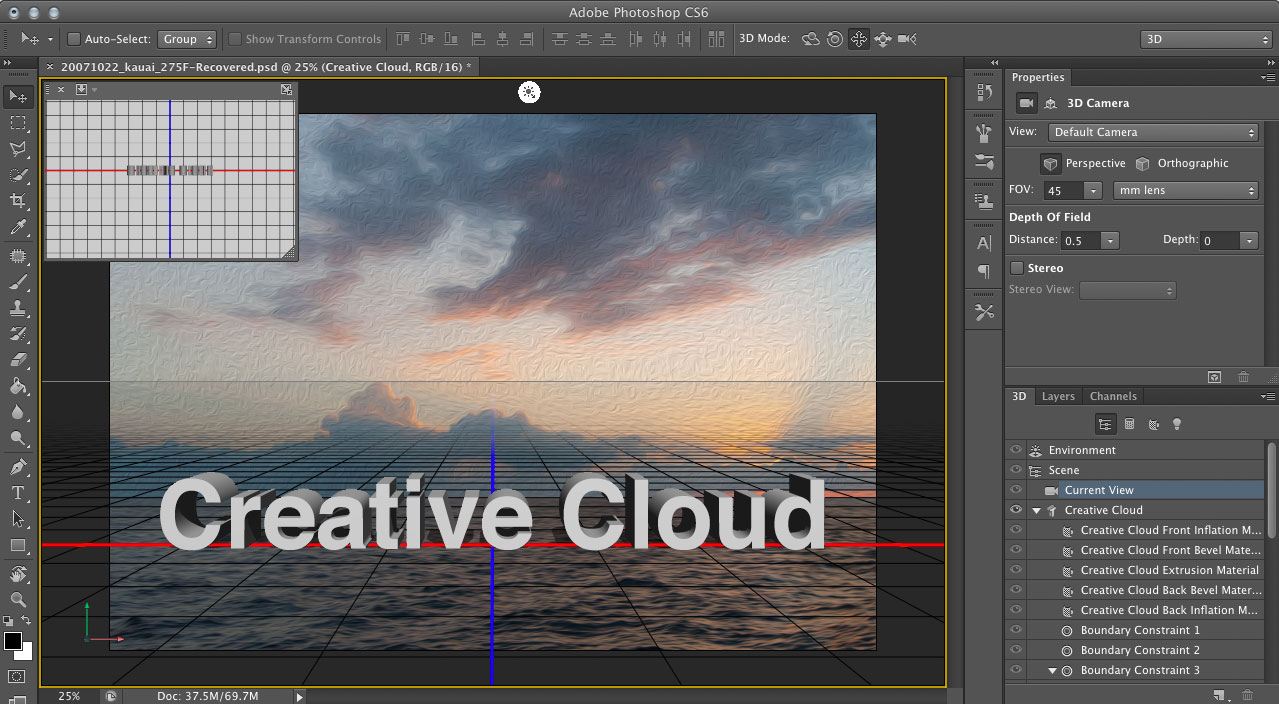The image size is (1279, 704).
Task: Switch to the Channels tab
Action: tap(1113, 396)
